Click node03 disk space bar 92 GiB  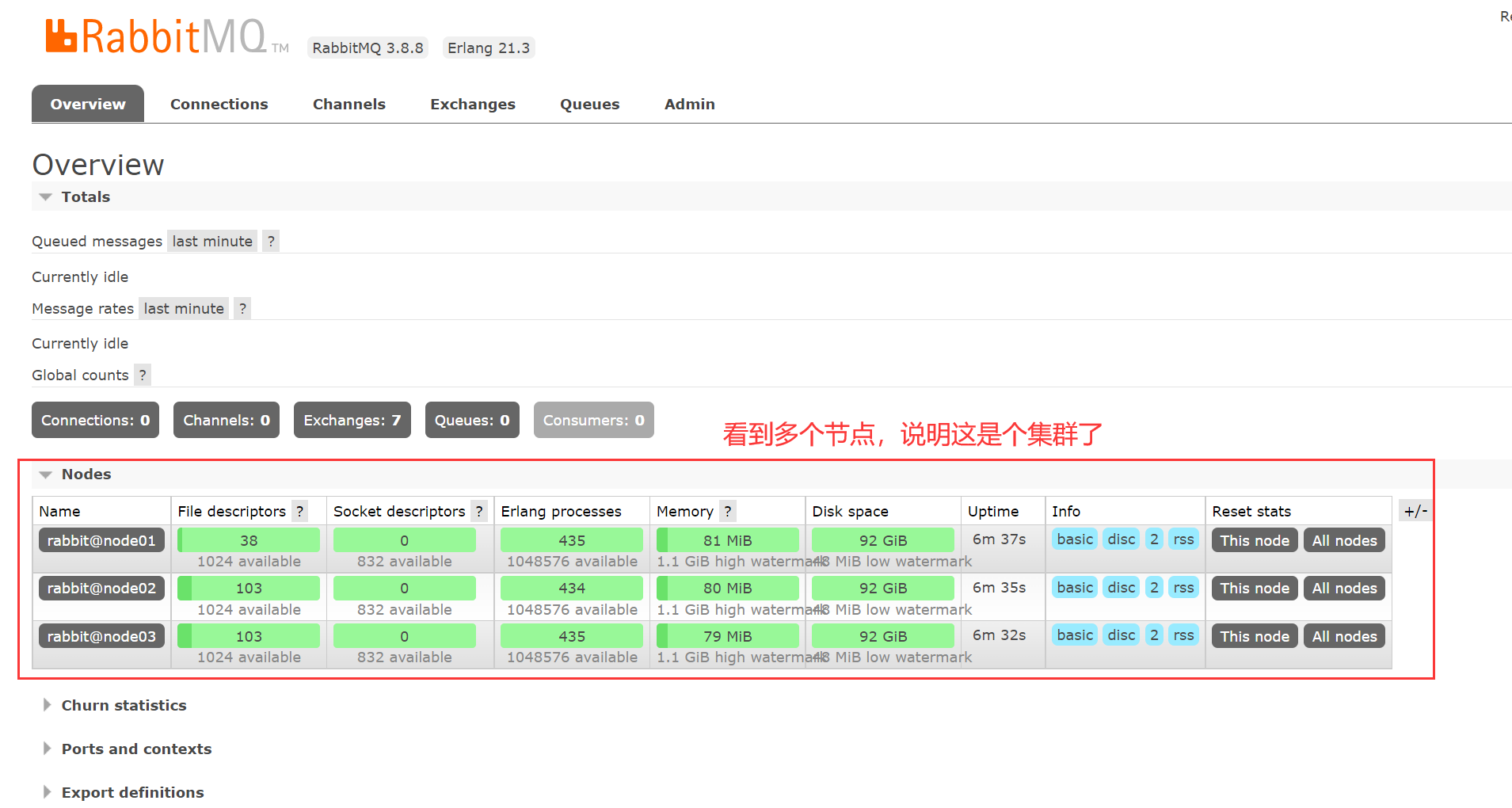pos(883,636)
